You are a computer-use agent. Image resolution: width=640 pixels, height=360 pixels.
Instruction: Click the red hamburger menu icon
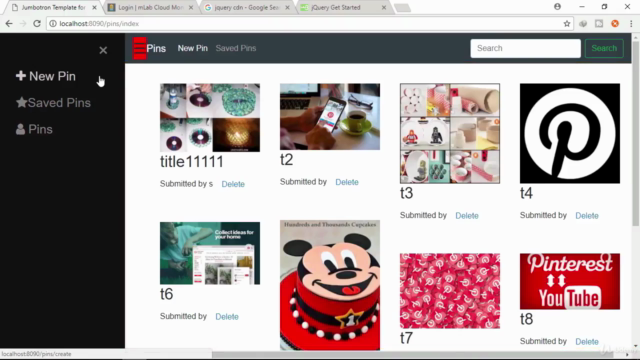(140, 48)
